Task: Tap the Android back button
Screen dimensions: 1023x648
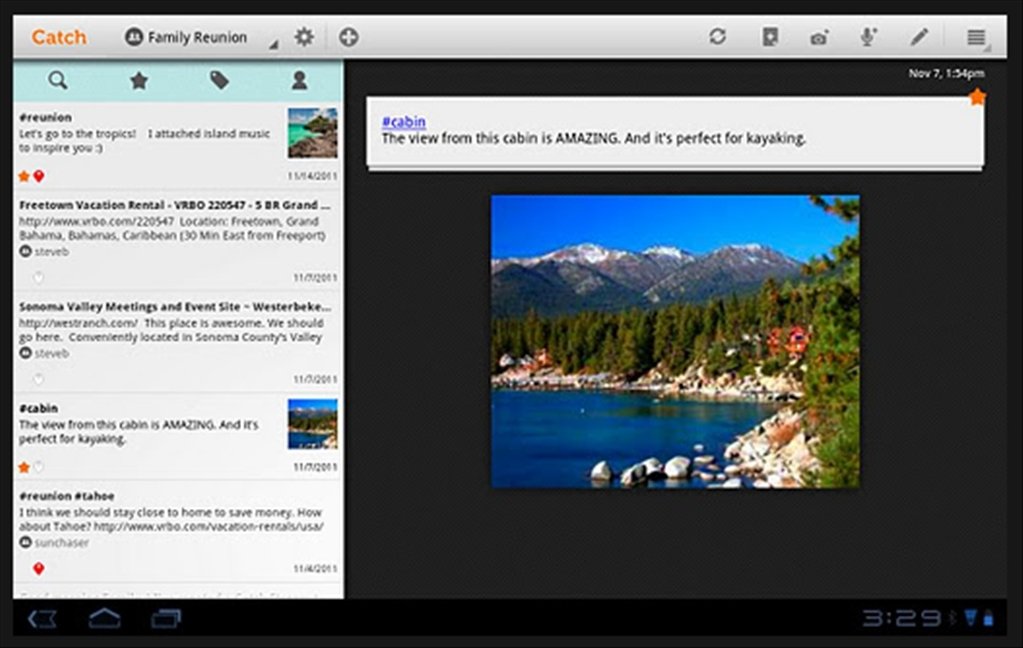Action: (42, 618)
